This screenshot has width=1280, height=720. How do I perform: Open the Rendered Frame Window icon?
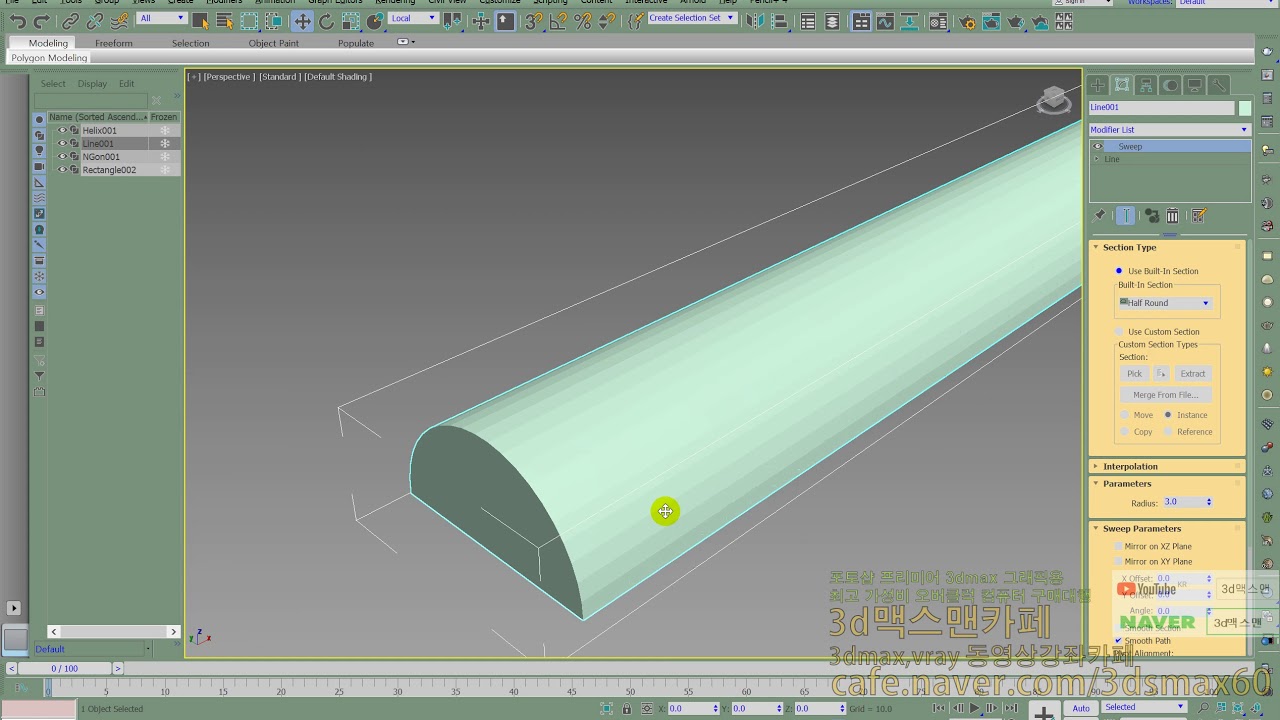pyautogui.click(x=990, y=21)
